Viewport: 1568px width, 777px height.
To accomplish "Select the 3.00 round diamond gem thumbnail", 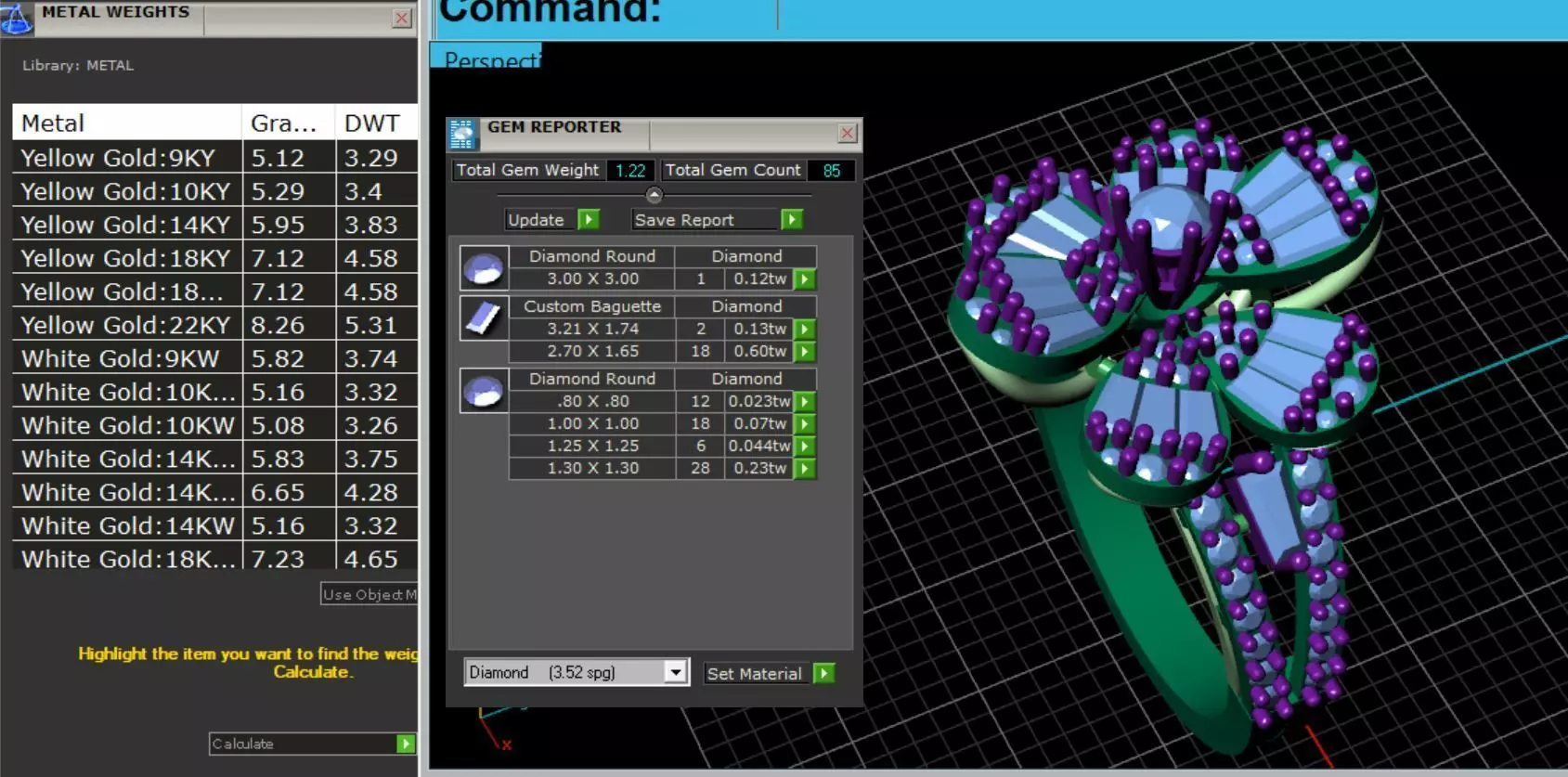I will [x=484, y=268].
